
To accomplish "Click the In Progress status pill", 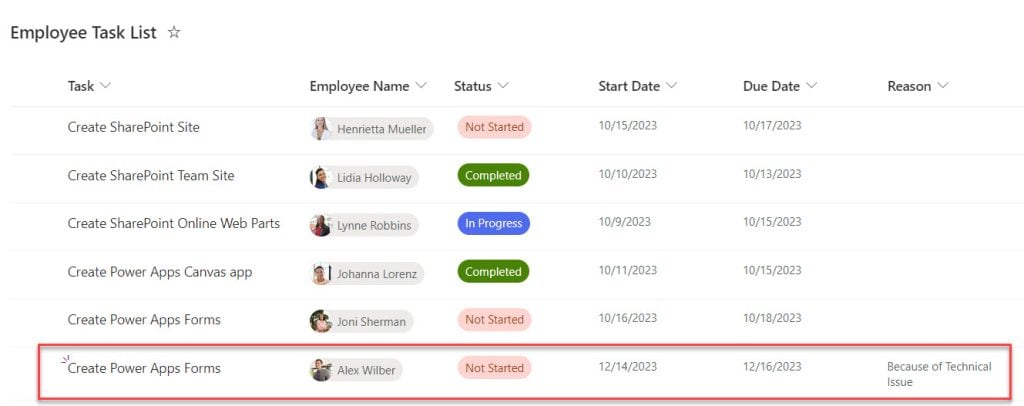I will [x=493, y=223].
